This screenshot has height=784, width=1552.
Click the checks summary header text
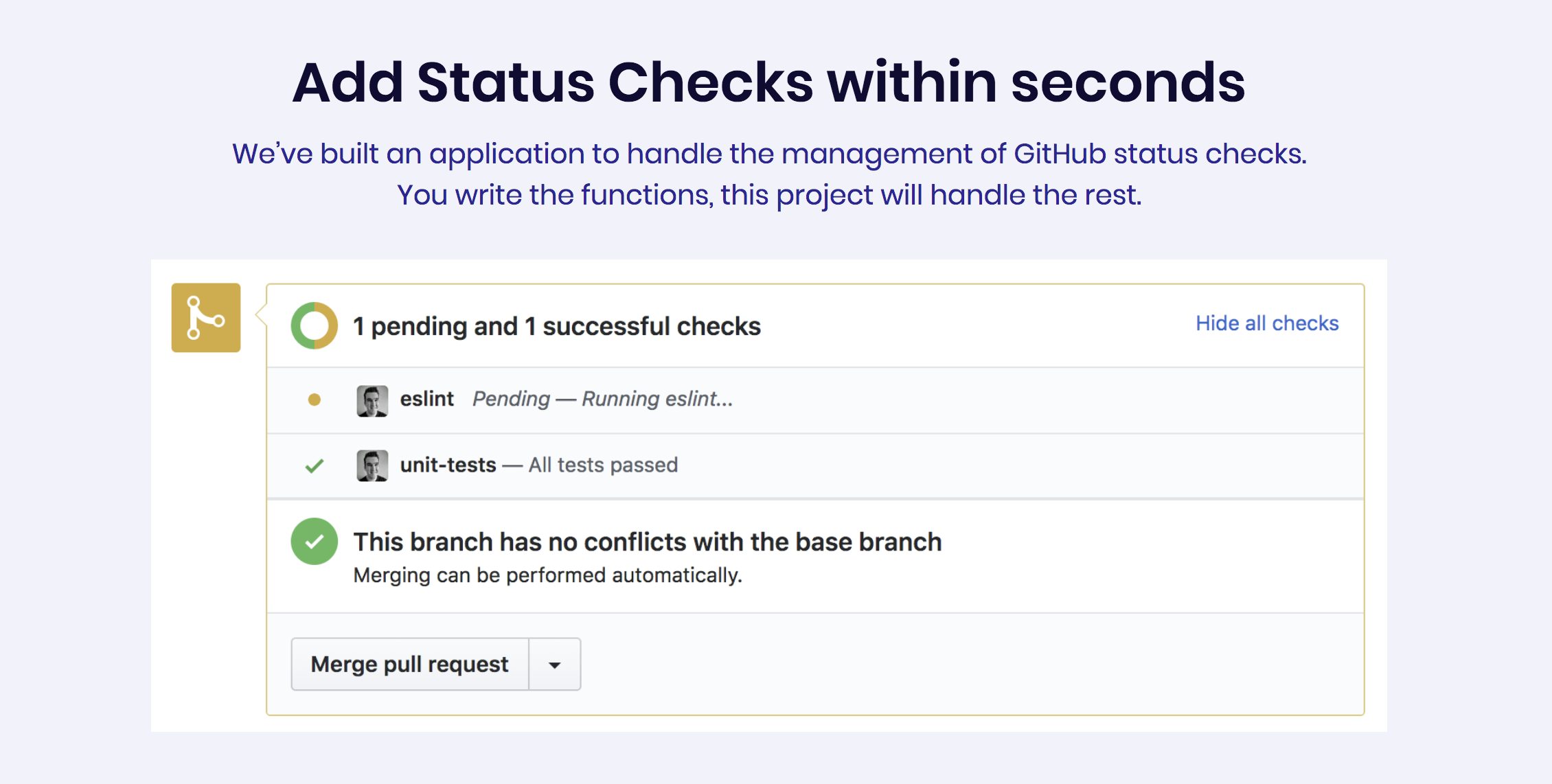[x=556, y=326]
